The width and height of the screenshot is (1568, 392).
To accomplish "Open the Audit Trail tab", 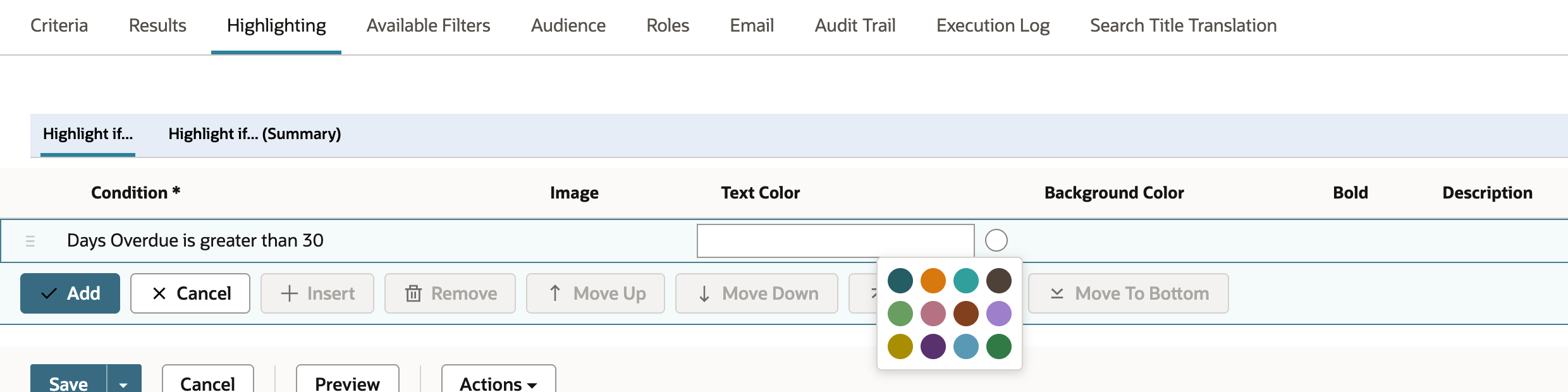I will (855, 26).
